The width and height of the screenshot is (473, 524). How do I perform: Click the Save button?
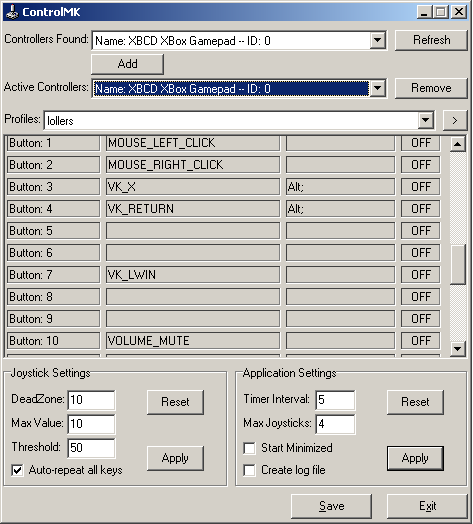tap(331, 506)
